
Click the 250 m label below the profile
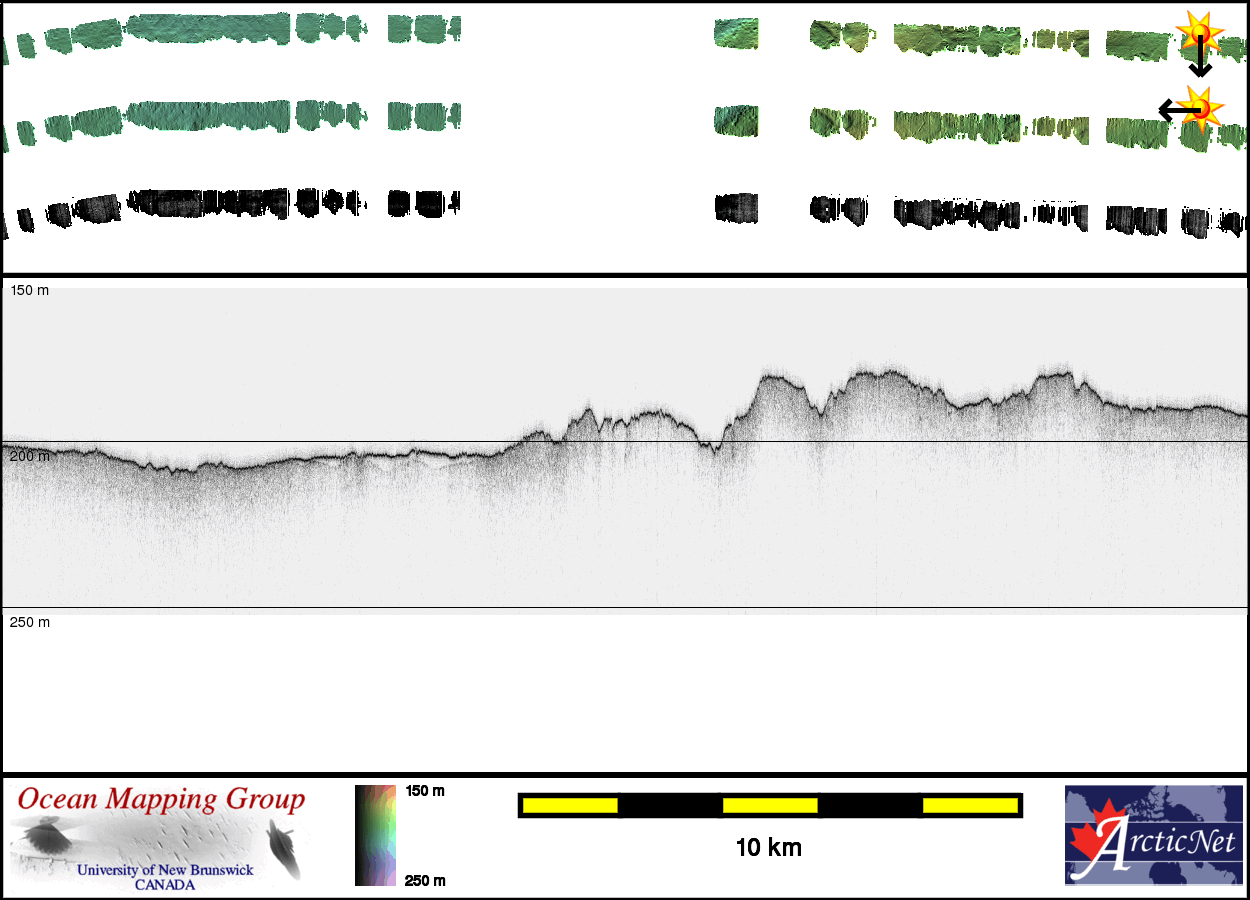pos(29,622)
